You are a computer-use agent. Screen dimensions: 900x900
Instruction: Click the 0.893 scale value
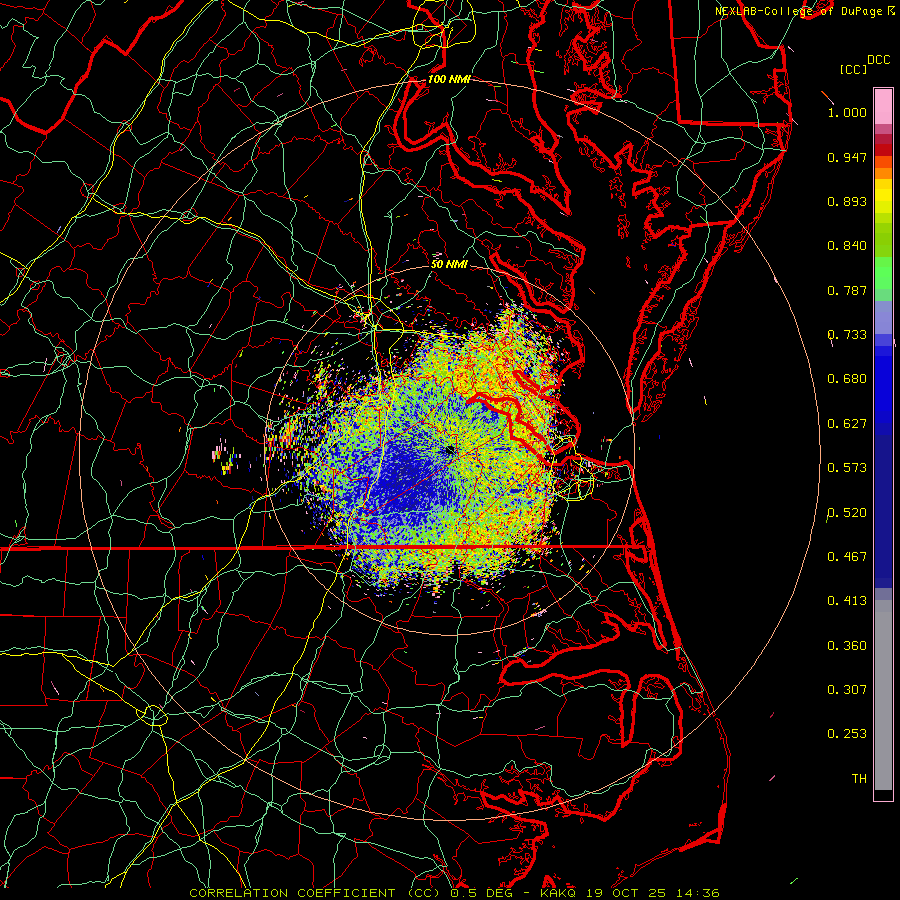pos(847,201)
